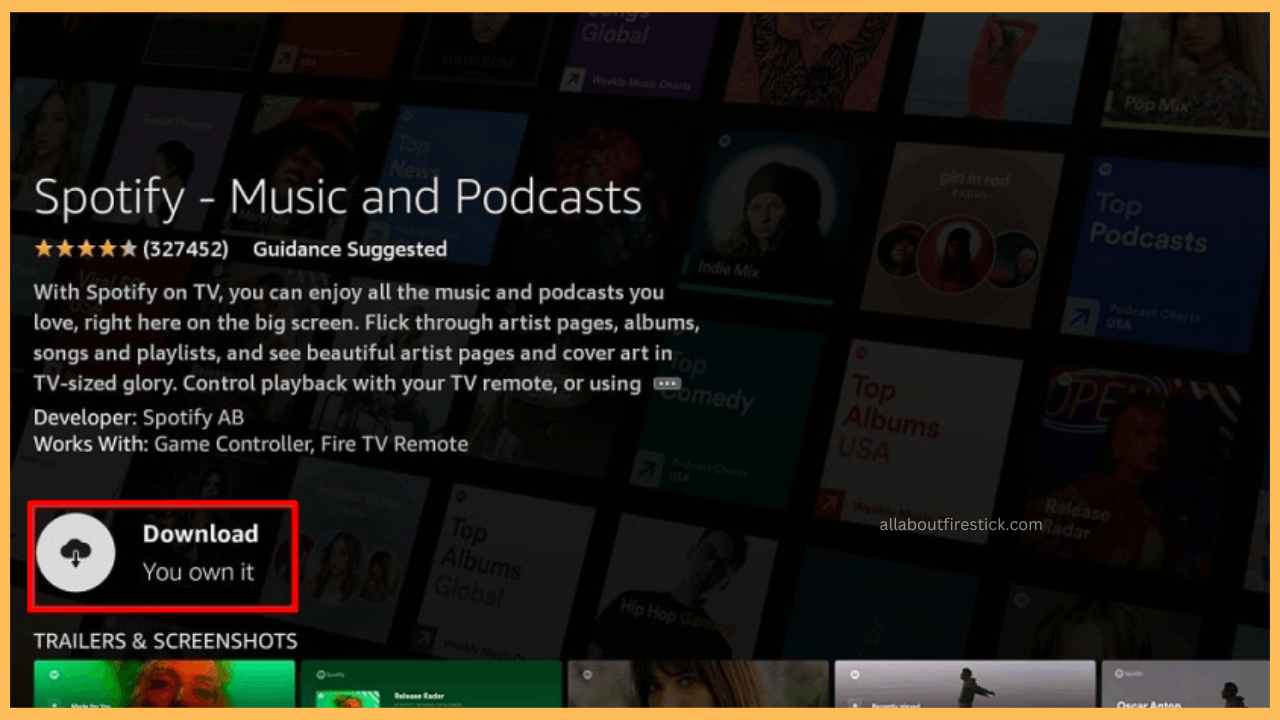Screen dimensions: 1280x720
Task: Select the Download 'You own it' label
Action: 200,553
